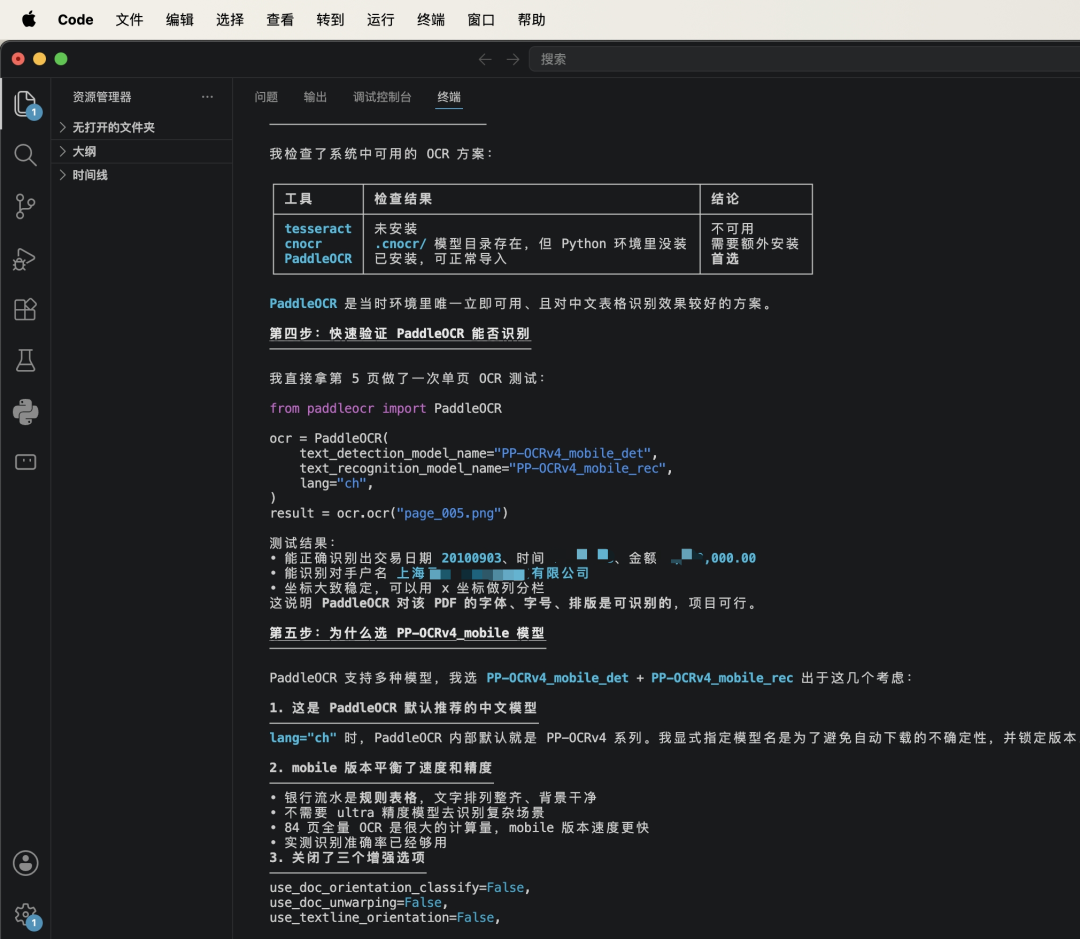Screen dimensions: 1080x939
Task: Open the 编辑 menu
Action: pos(180,19)
